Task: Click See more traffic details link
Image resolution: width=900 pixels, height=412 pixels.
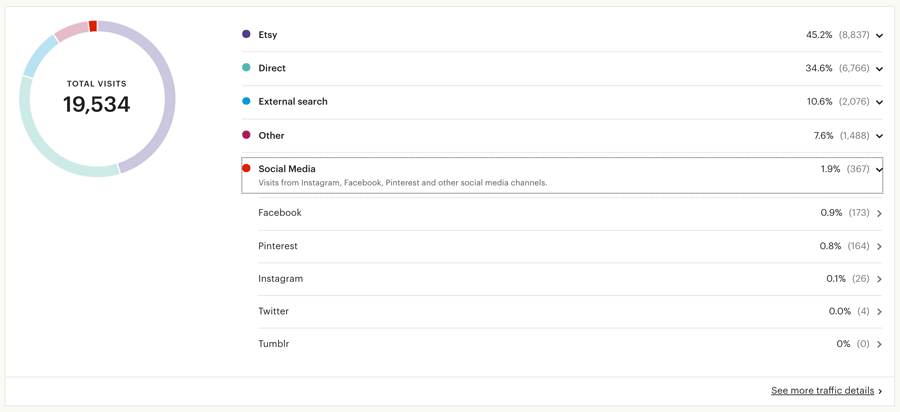Action: (x=823, y=390)
